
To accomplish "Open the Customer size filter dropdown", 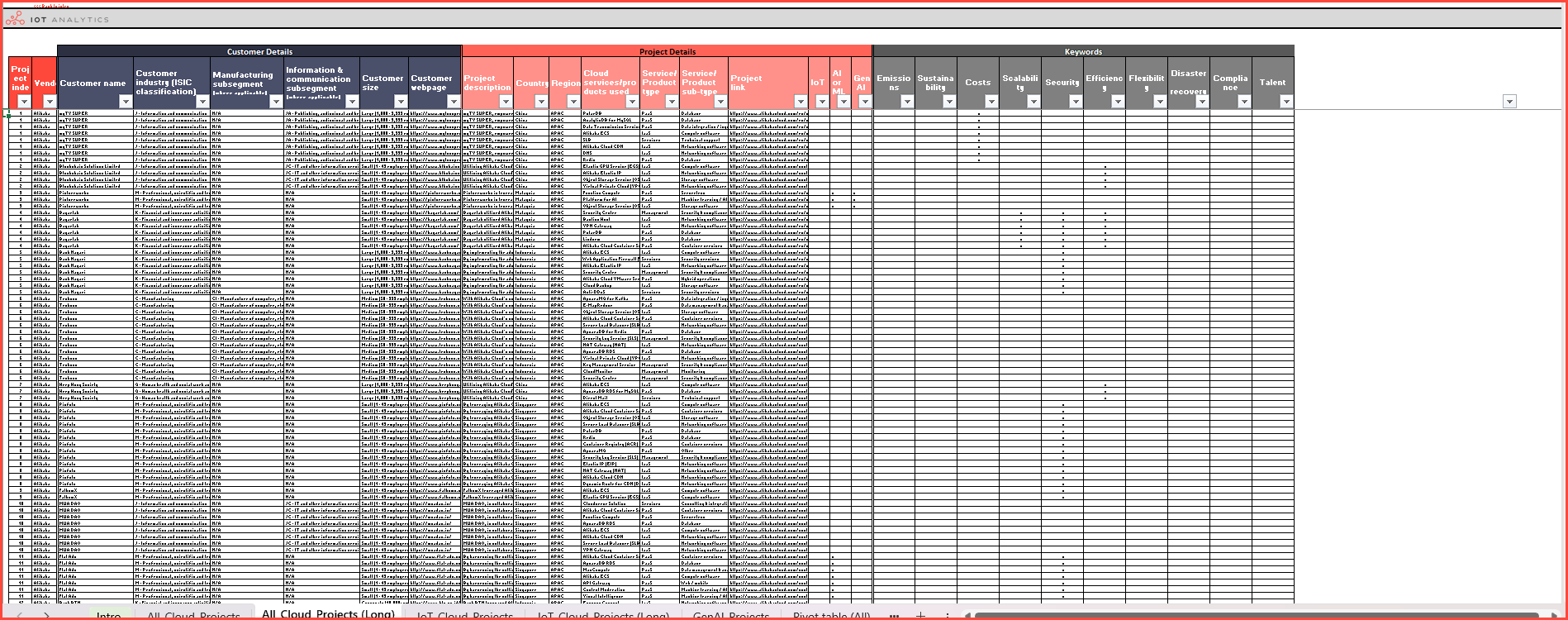I will (401, 102).
